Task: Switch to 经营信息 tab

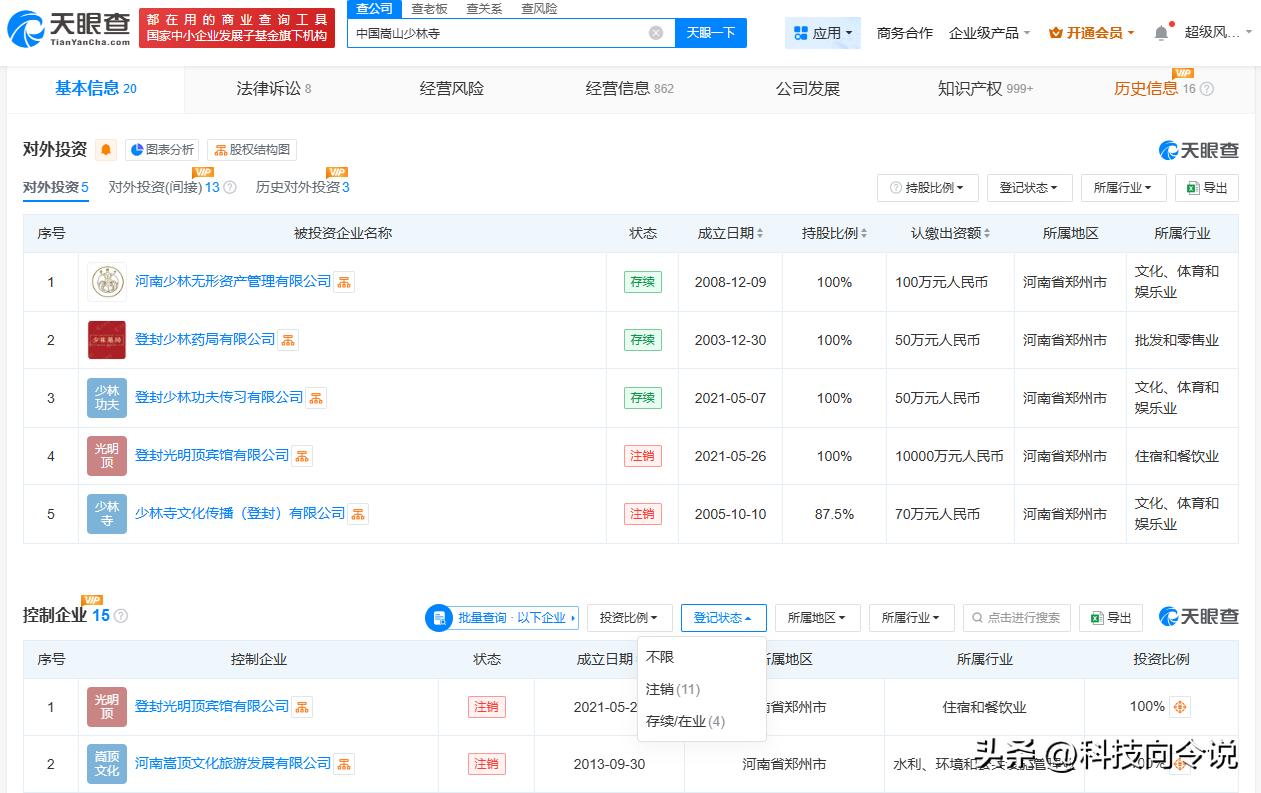Action: point(629,89)
